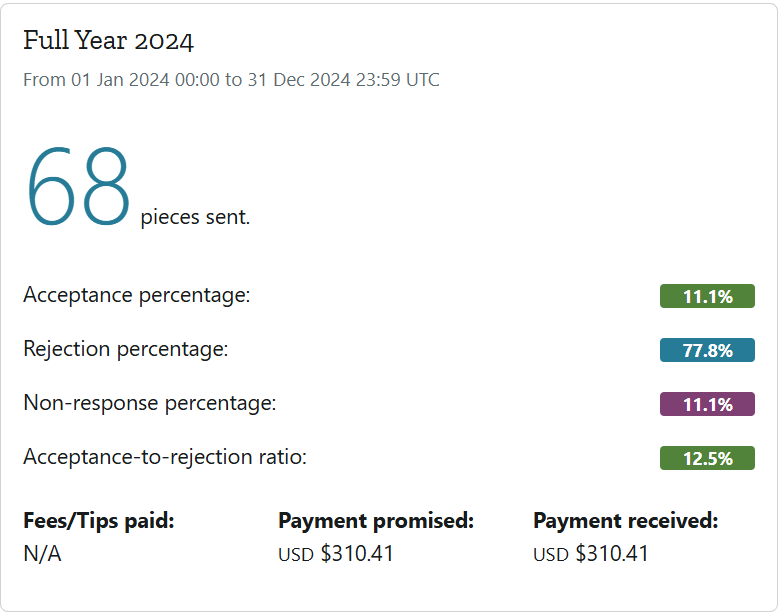Select the "Rejection percentage:" label
The height and width of the screenshot is (615, 782).
tap(126, 349)
